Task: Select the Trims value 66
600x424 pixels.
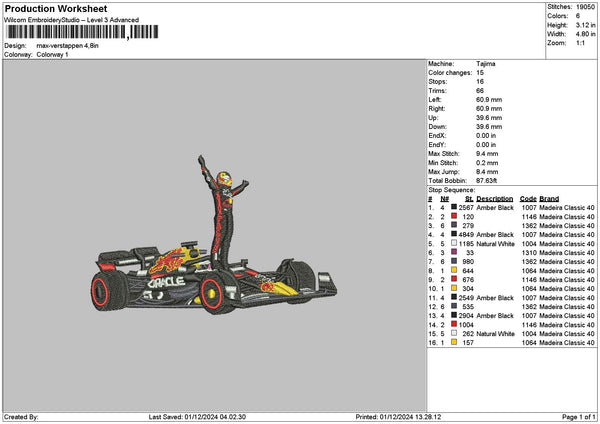Action: pos(480,91)
